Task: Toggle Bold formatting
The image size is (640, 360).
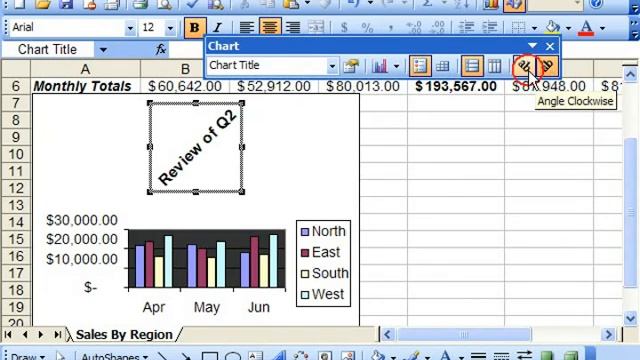Action: (194, 27)
